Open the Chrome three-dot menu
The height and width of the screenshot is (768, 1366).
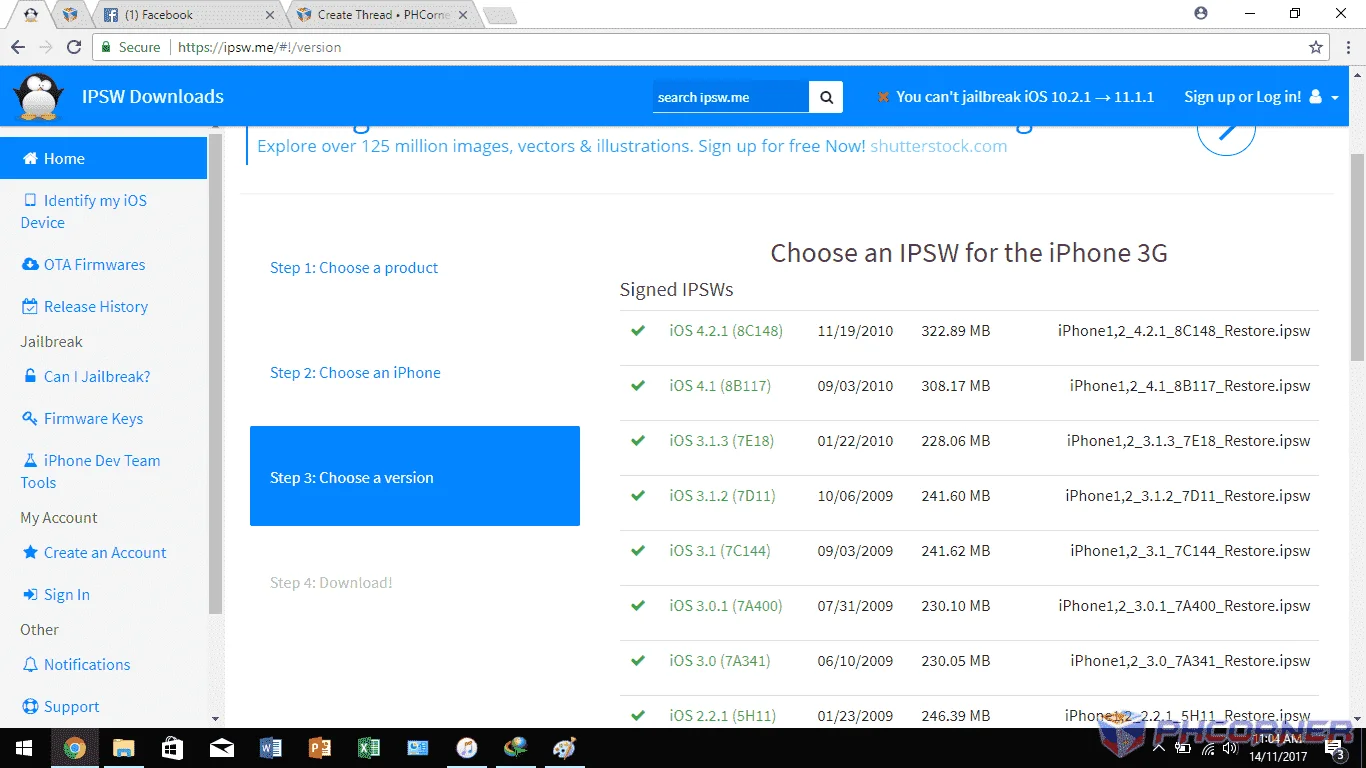click(x=1347, y=47)
